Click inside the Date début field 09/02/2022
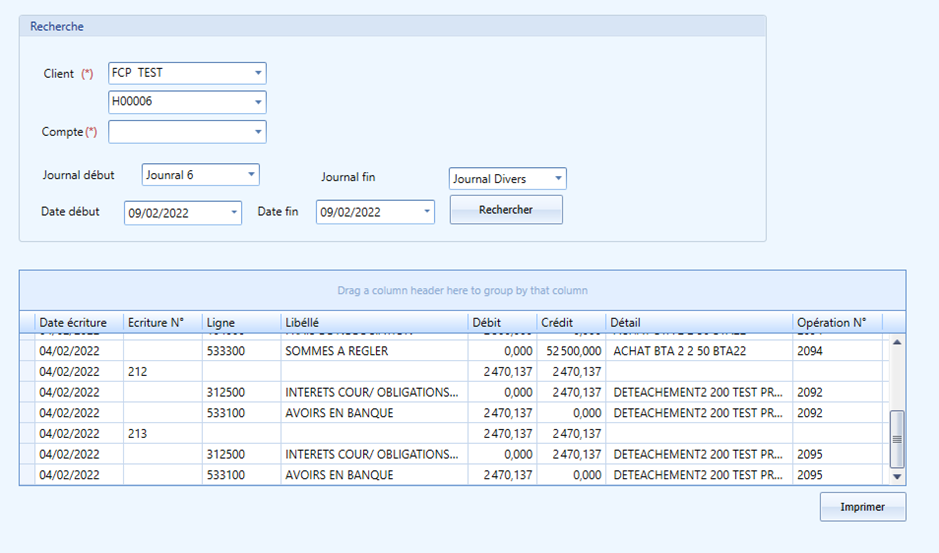939x553 pixels. pyautogui.click(x=175, y=213)
